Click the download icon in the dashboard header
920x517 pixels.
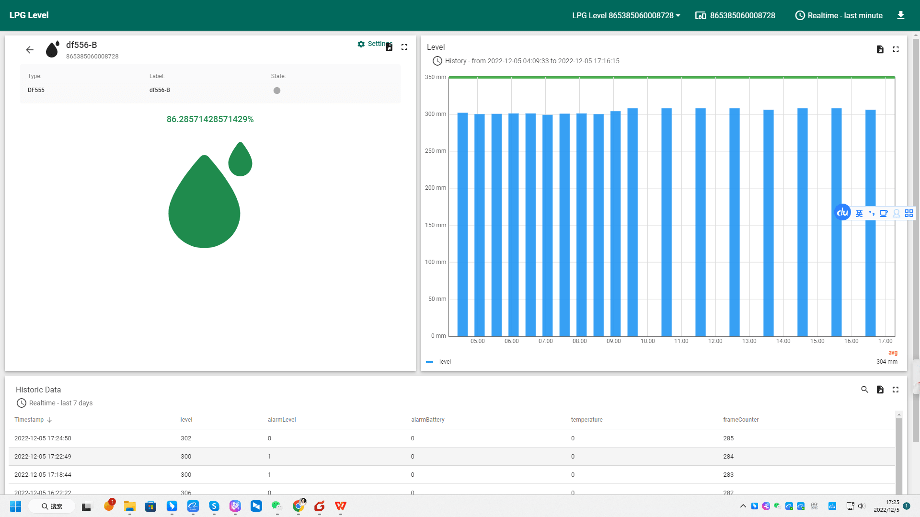[900, 16]
